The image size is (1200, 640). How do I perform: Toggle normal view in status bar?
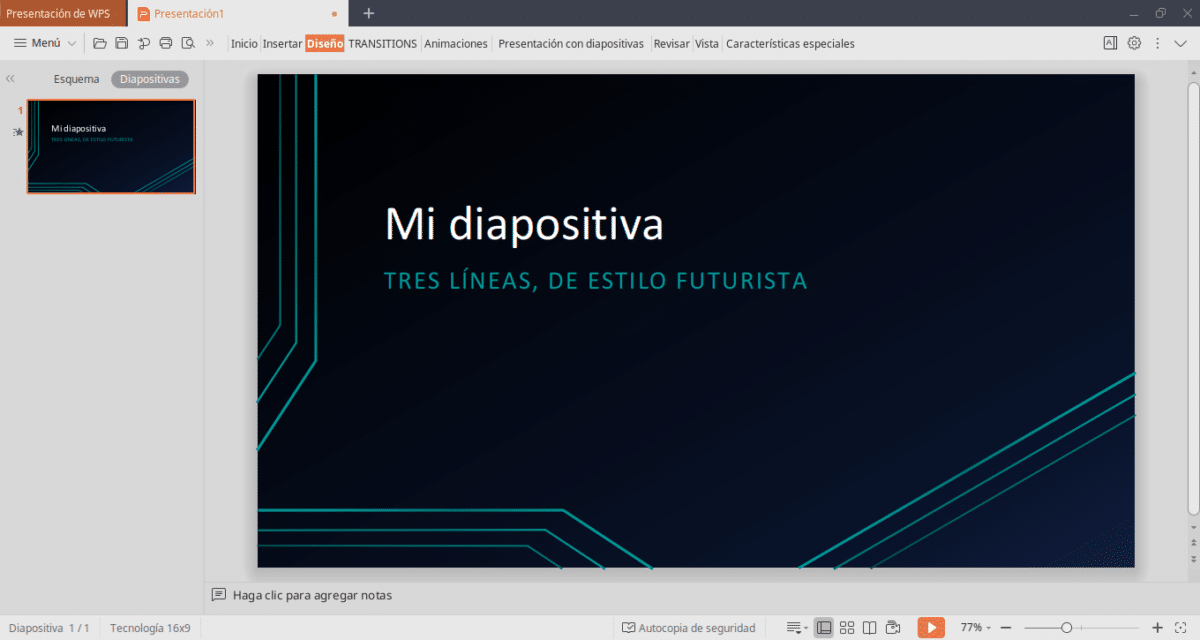coord(824,628)
